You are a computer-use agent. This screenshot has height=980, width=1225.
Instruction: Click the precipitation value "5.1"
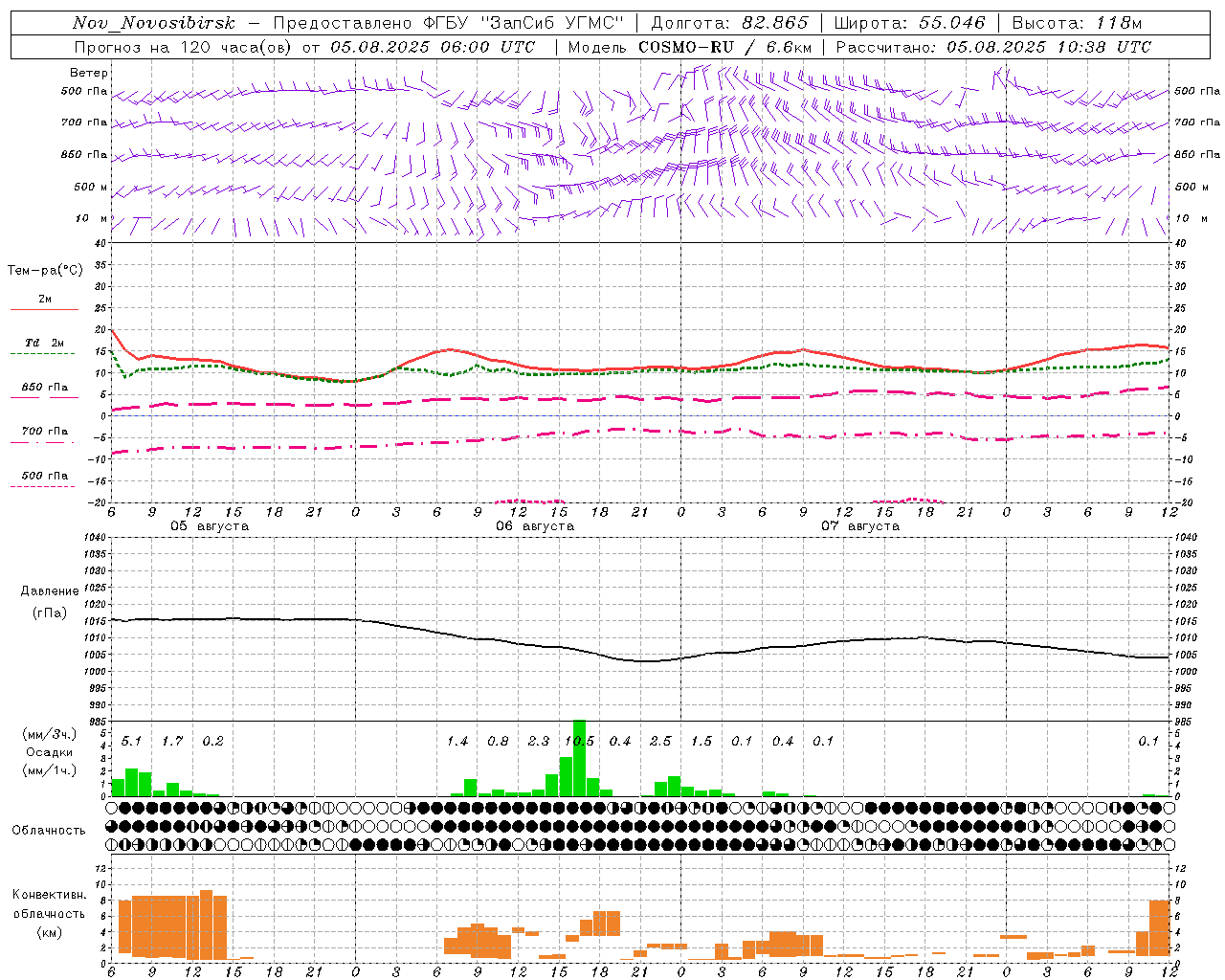coord(131,742)
